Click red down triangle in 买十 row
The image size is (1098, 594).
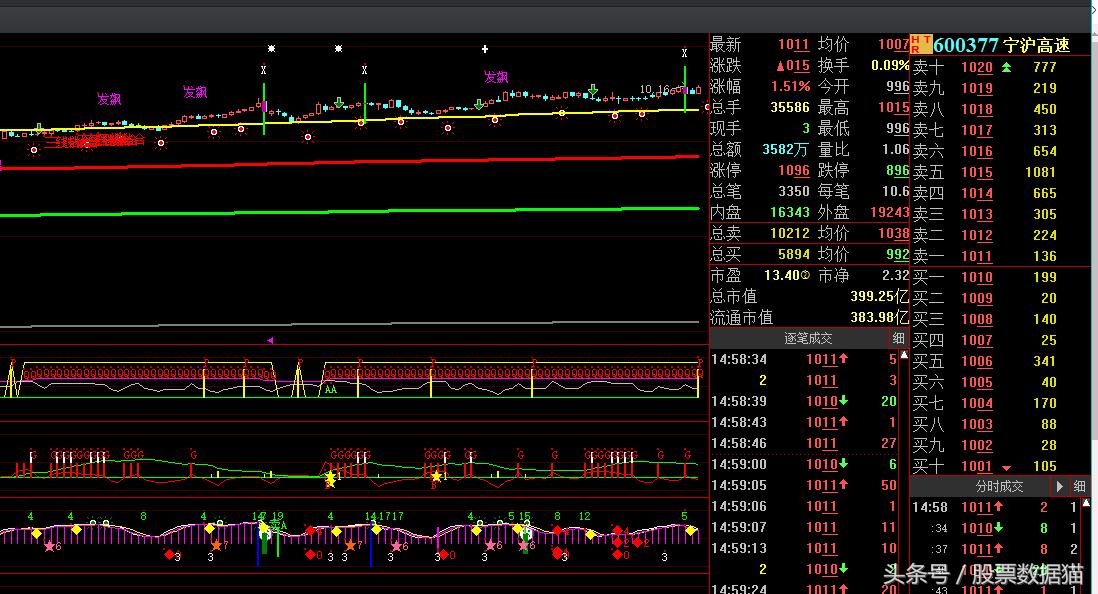[x=1006, y=467]
